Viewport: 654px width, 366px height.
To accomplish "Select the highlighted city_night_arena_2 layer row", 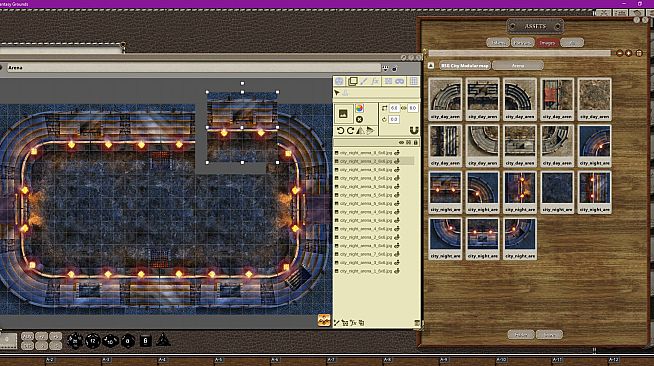I will pos(374,161).
